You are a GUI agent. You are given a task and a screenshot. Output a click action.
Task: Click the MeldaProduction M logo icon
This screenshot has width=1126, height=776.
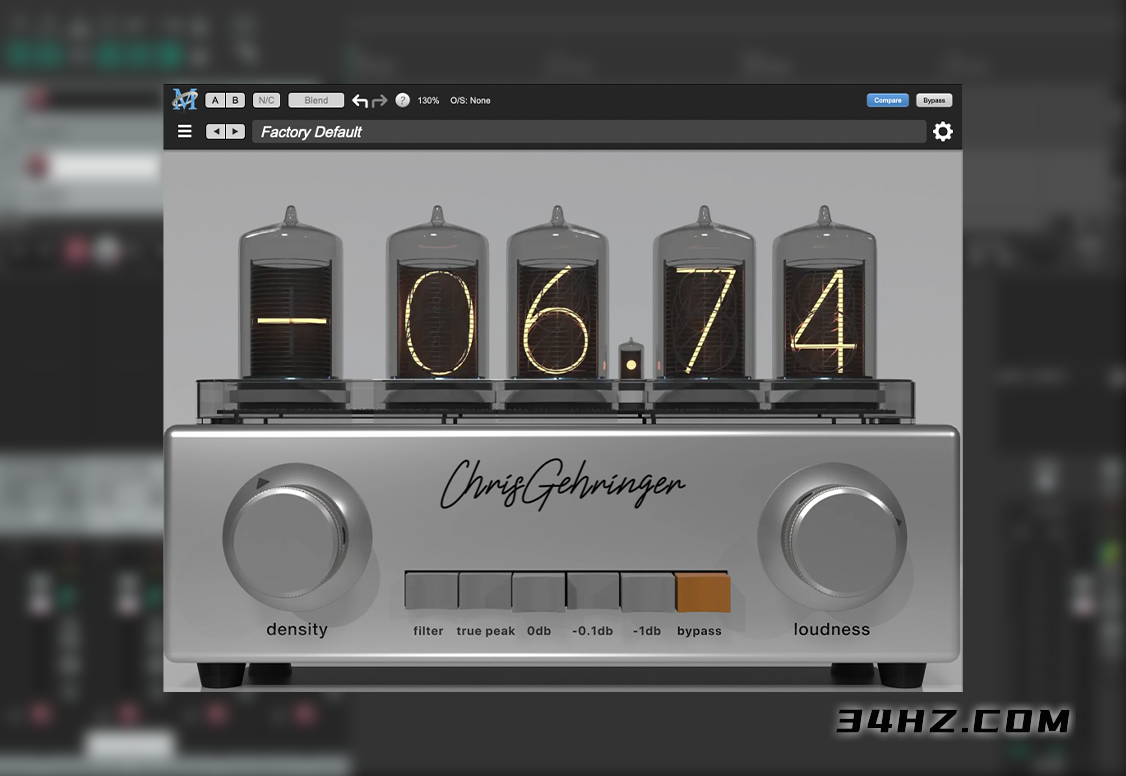[x=185, y=100]
